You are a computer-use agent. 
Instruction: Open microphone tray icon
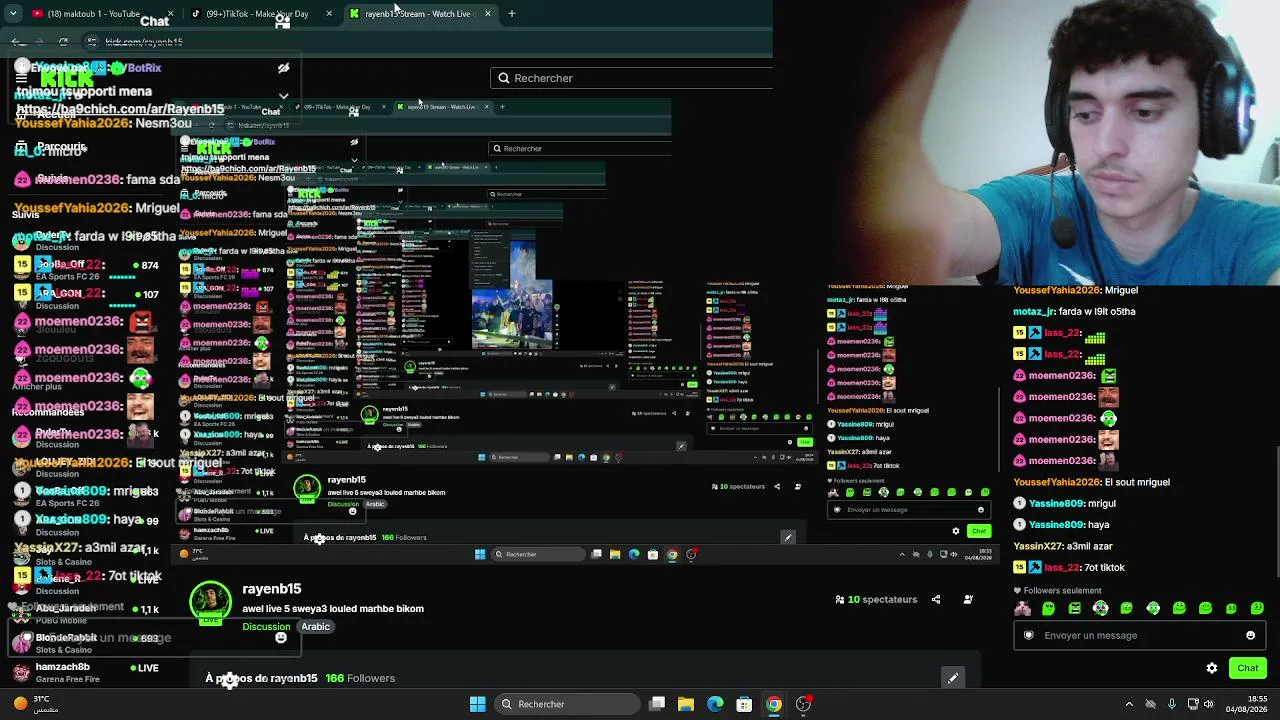pyautogui.click(x=1172, y=704)
